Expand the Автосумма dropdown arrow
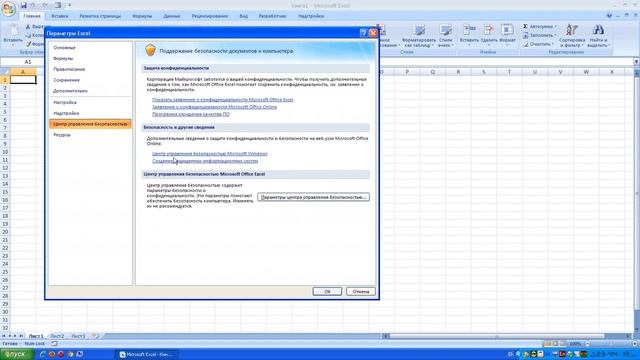The height and width of the screenshot is (360, 640). (x=555, y=27)
